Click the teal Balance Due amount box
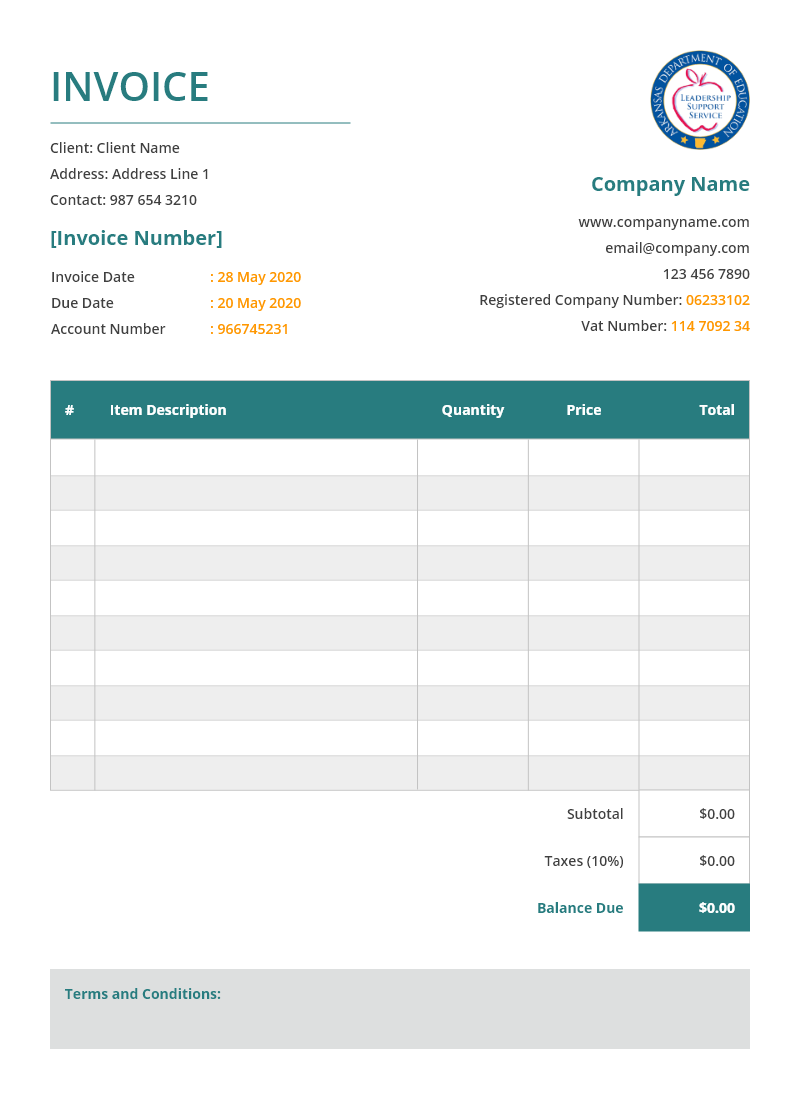 [x=694, y=908]
